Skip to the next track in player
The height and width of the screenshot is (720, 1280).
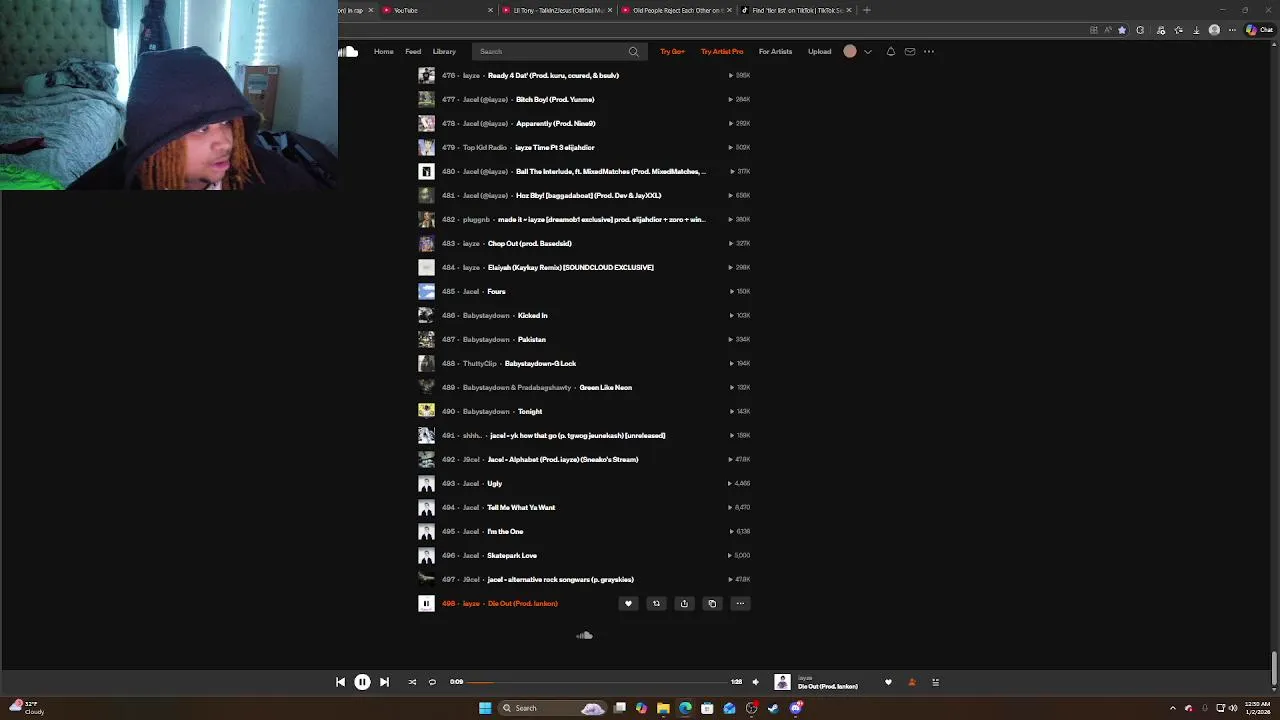coord(384,682)
